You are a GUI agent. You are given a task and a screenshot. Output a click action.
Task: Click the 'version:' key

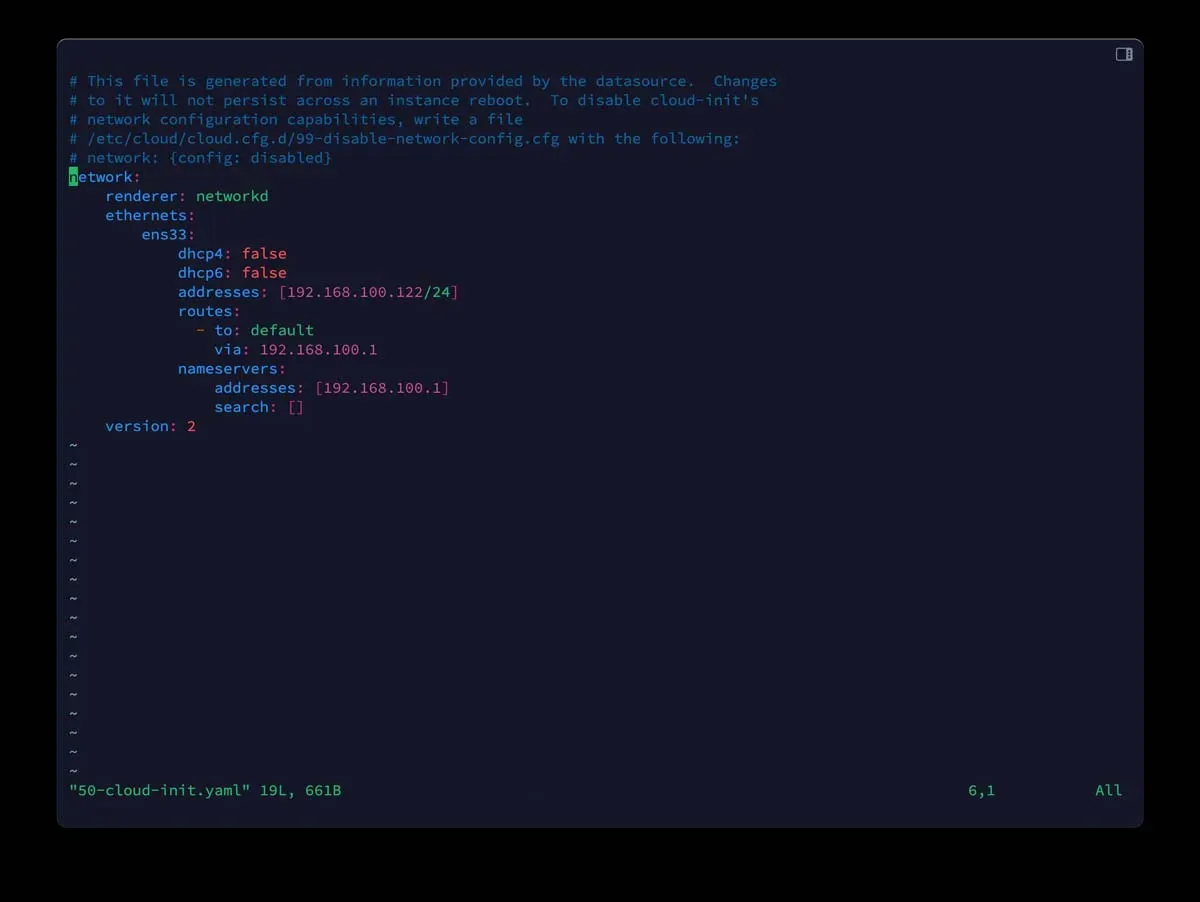click(141, 426)
